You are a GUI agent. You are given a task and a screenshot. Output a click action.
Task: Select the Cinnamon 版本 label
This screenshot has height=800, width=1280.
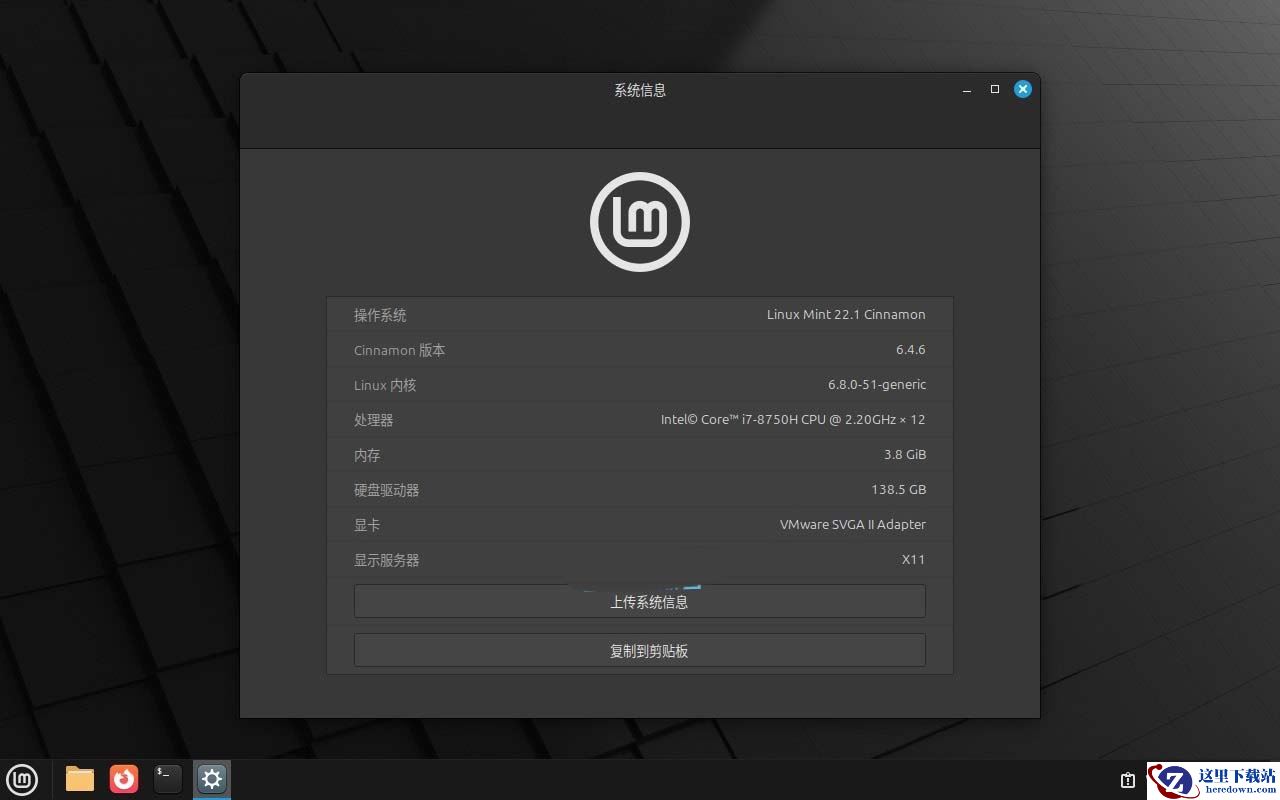pyautogui.click(x=400, y=350)
